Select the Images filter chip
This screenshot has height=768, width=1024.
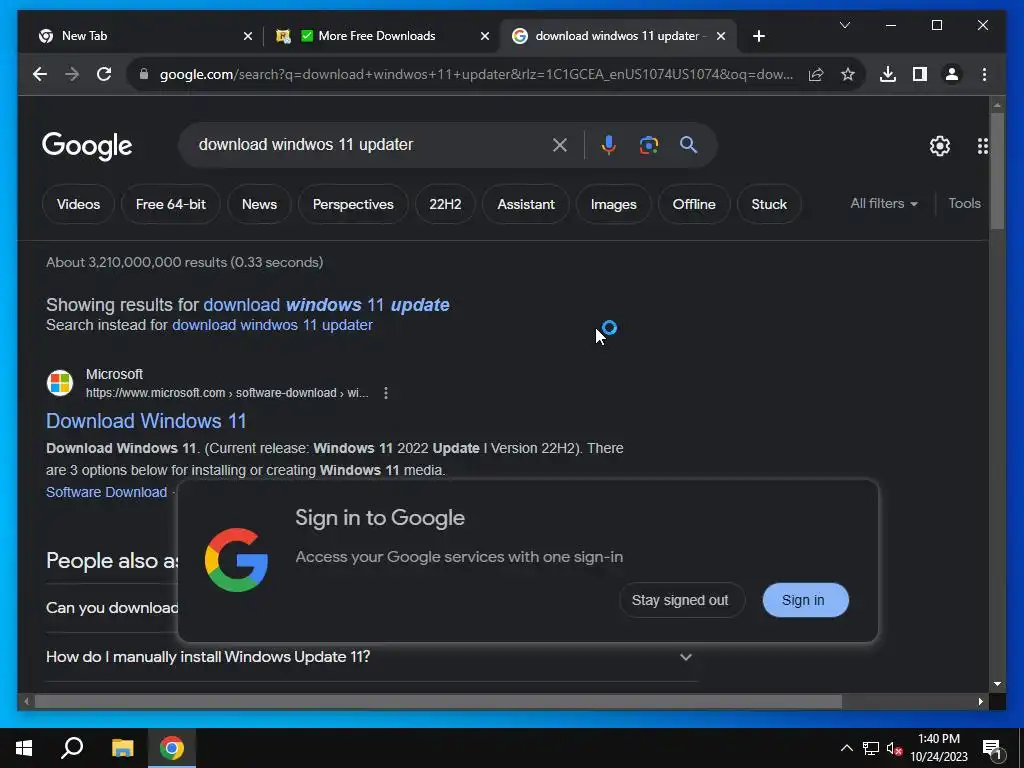(x=613, y=204)
